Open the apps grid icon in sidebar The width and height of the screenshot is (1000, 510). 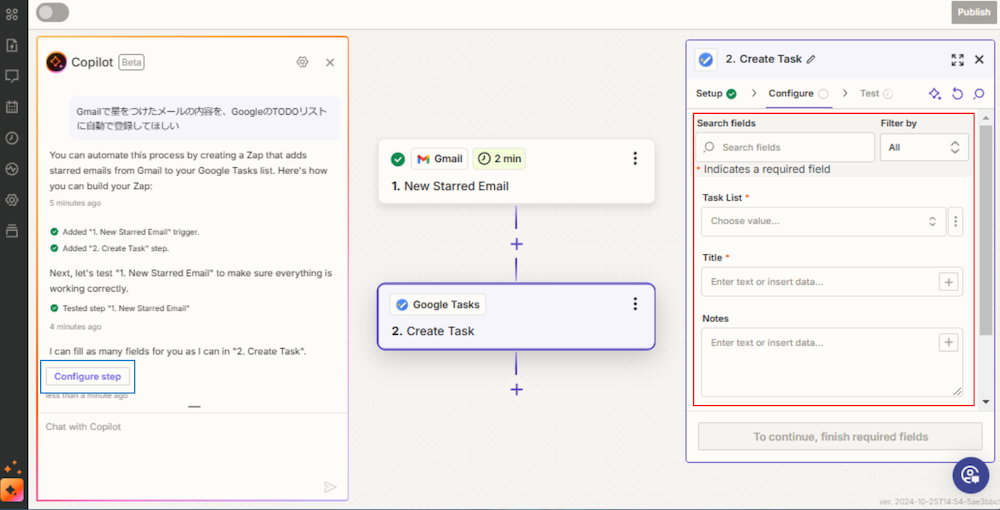[11, 14]
